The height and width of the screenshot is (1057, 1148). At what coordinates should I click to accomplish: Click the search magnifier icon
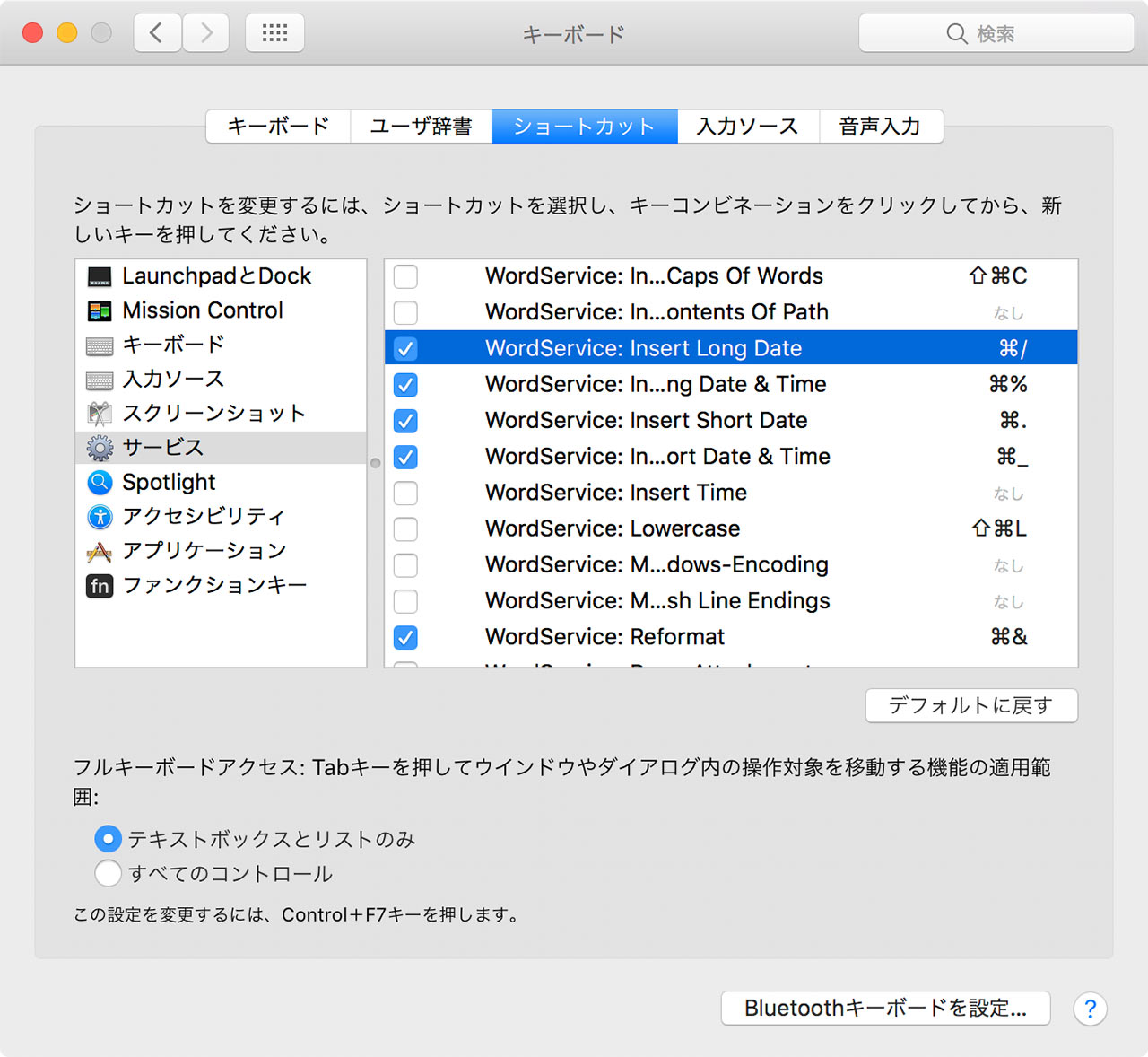[x=957, y=34]
